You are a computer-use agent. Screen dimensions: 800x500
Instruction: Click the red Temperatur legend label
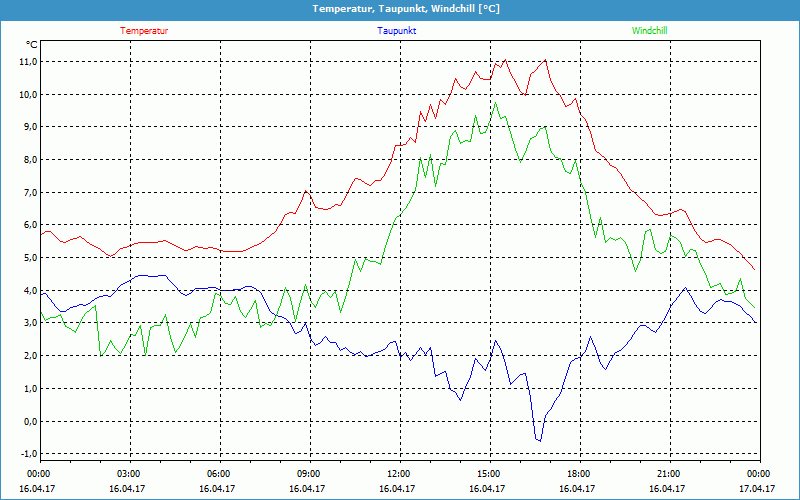click(x=144, y=31)
